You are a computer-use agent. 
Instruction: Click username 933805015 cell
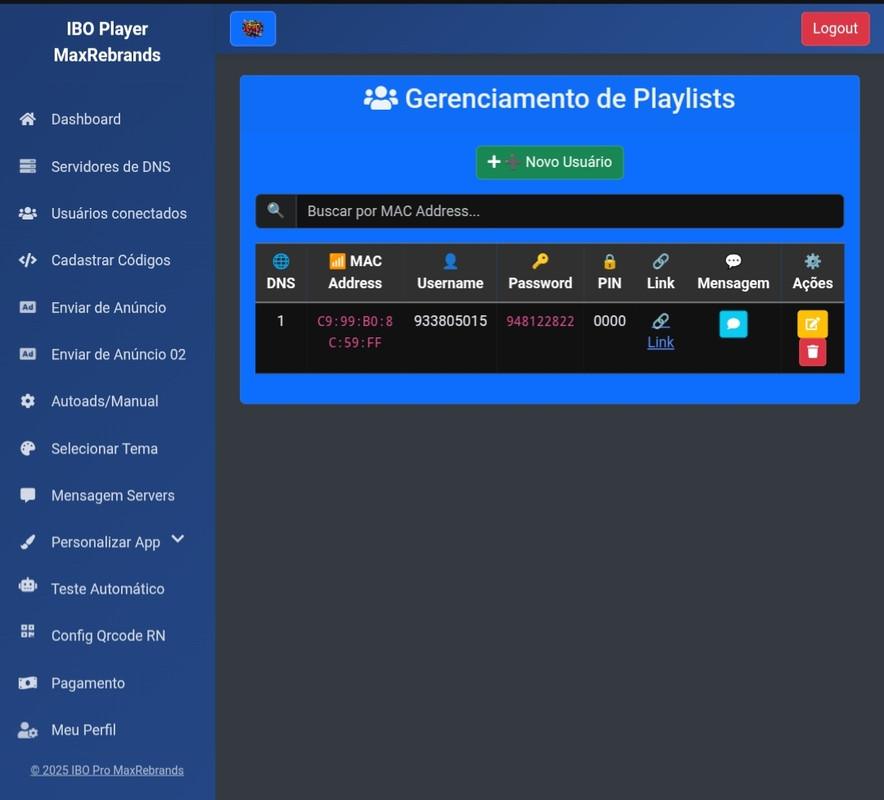tap(450, 321)
